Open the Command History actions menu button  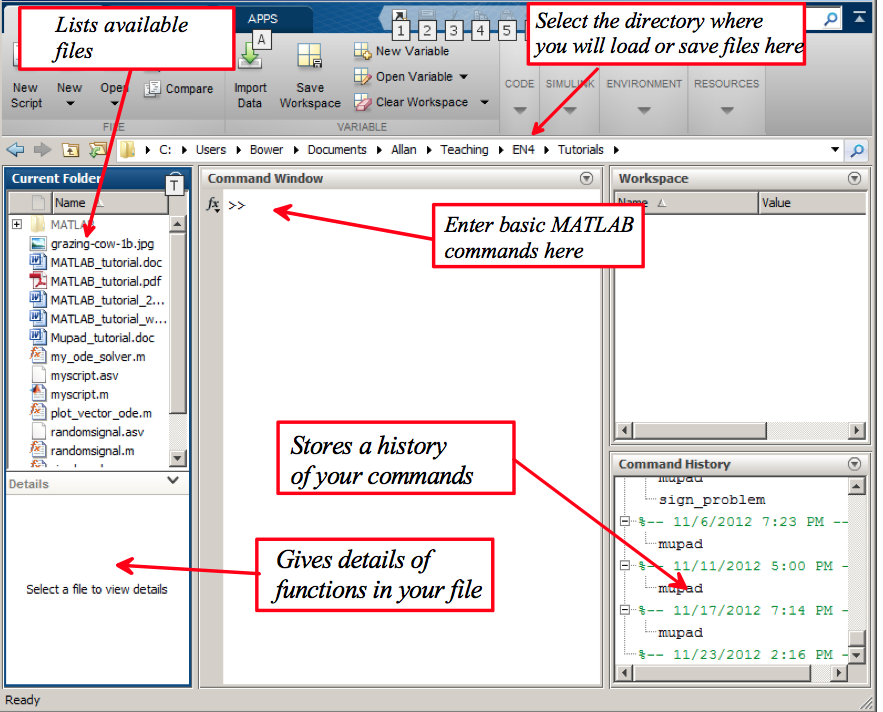[x=854, y=464]
